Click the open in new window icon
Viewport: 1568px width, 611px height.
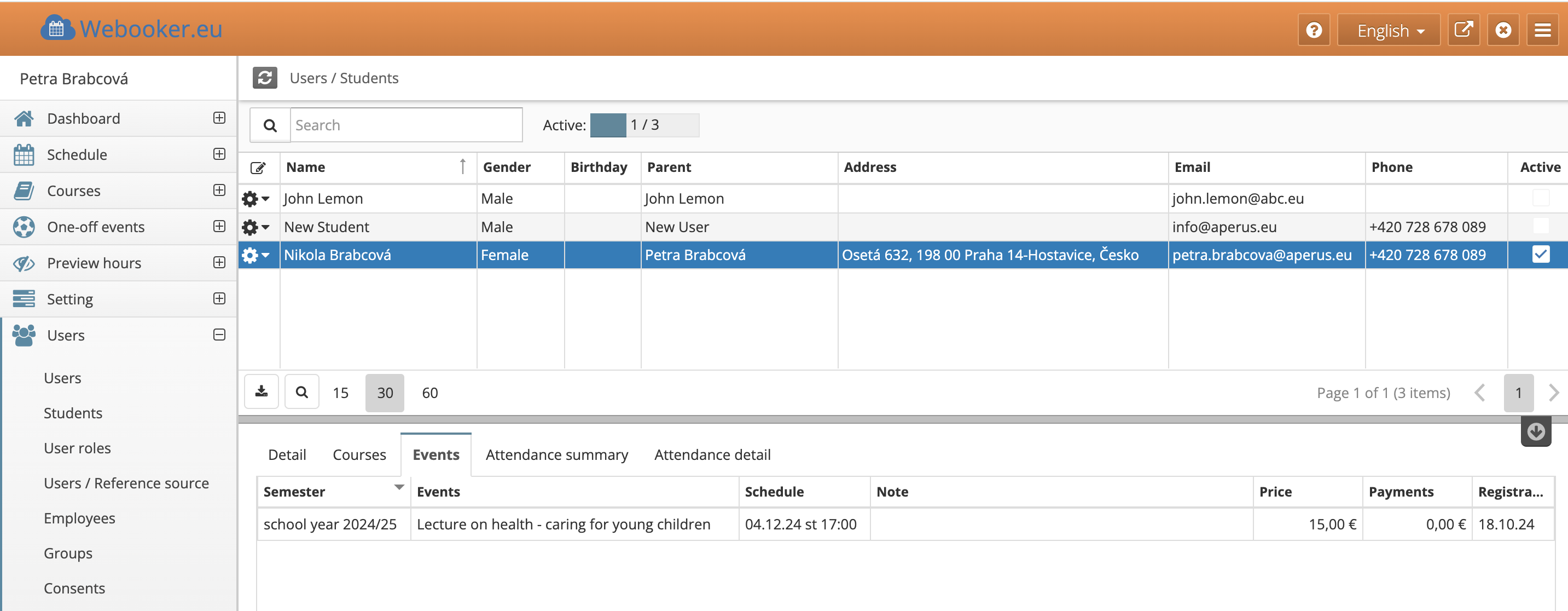click(1463, 30)
